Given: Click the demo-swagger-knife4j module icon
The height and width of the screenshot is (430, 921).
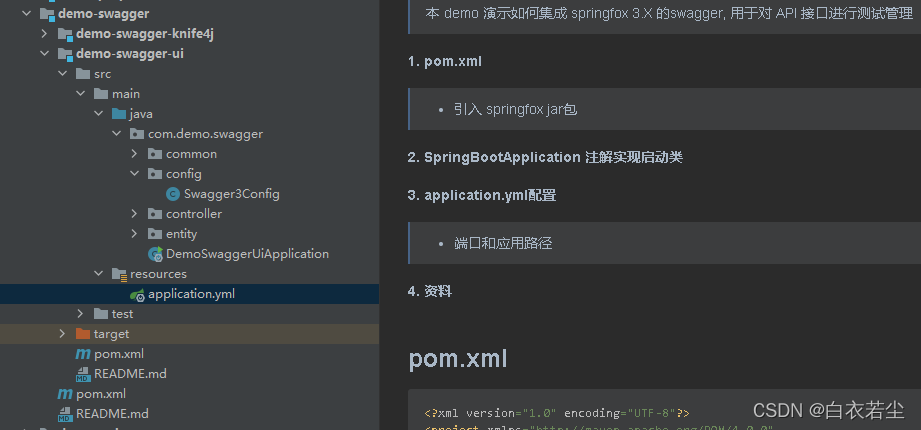Looking at the screenshot, I should (65, 34).
